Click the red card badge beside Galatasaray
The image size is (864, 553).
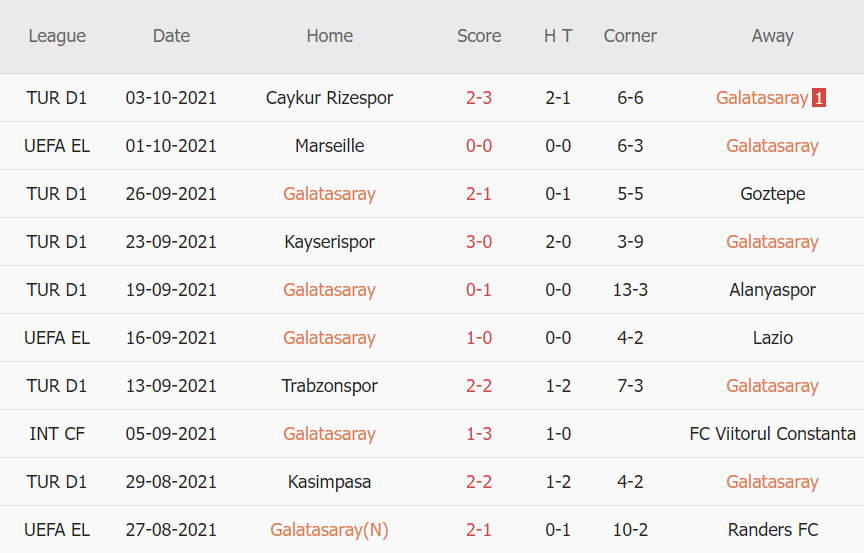(x=819, y=98)
